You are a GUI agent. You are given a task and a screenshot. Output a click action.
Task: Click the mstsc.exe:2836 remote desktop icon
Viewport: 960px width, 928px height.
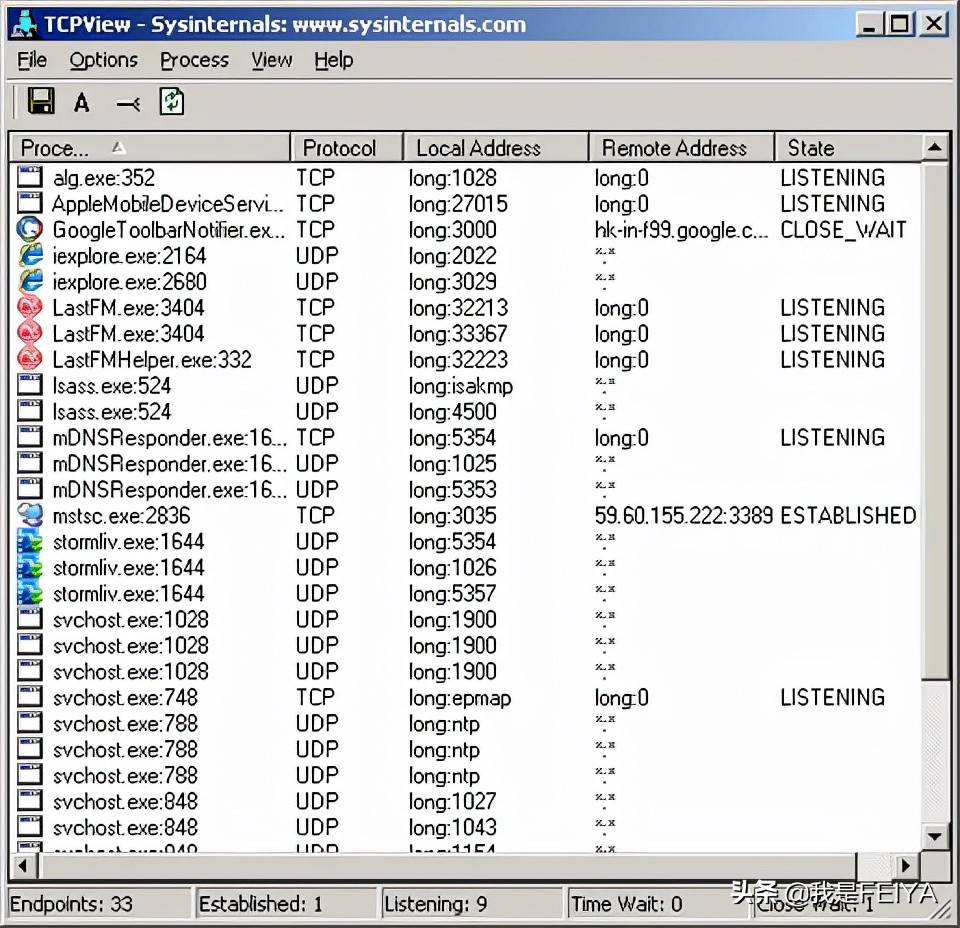(x=31, y=516)
